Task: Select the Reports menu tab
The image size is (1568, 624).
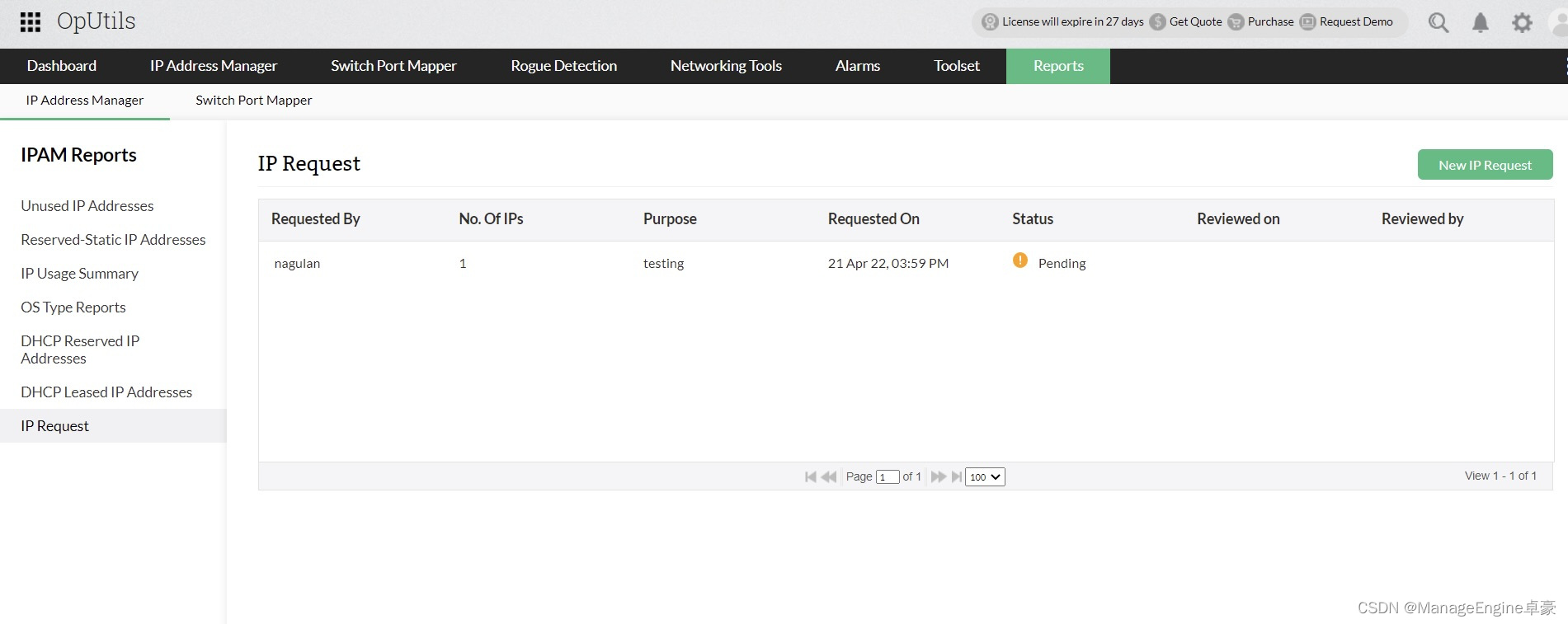Action: (x=1058, y=66)
